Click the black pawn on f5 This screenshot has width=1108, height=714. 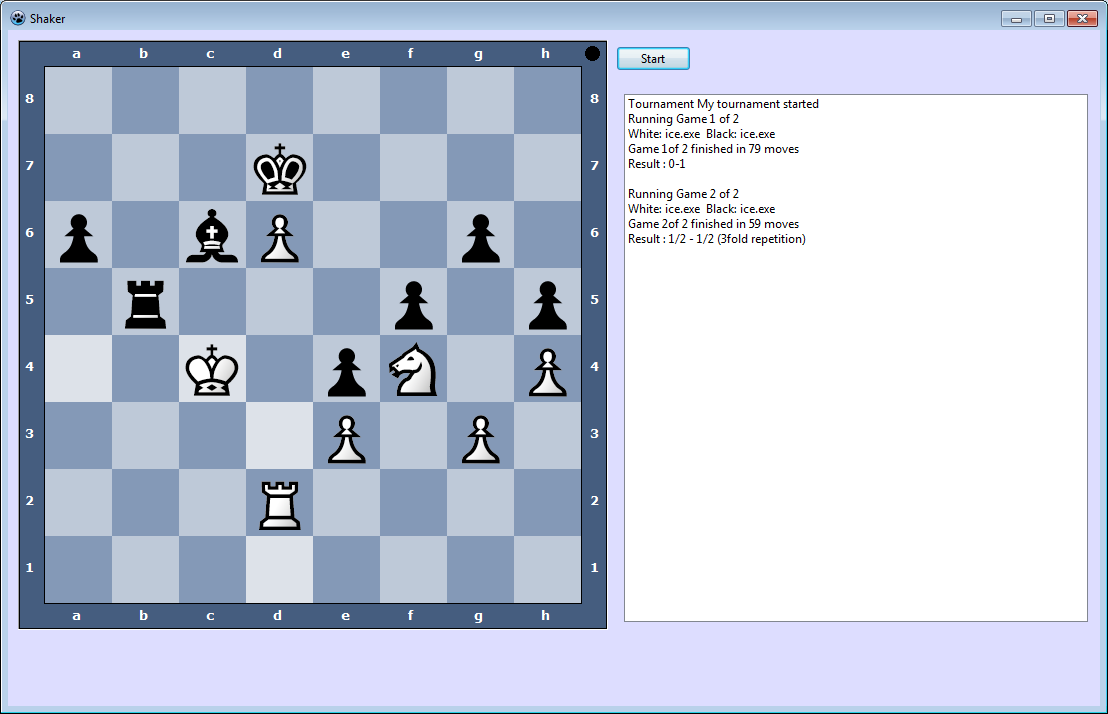click(413, 304)
